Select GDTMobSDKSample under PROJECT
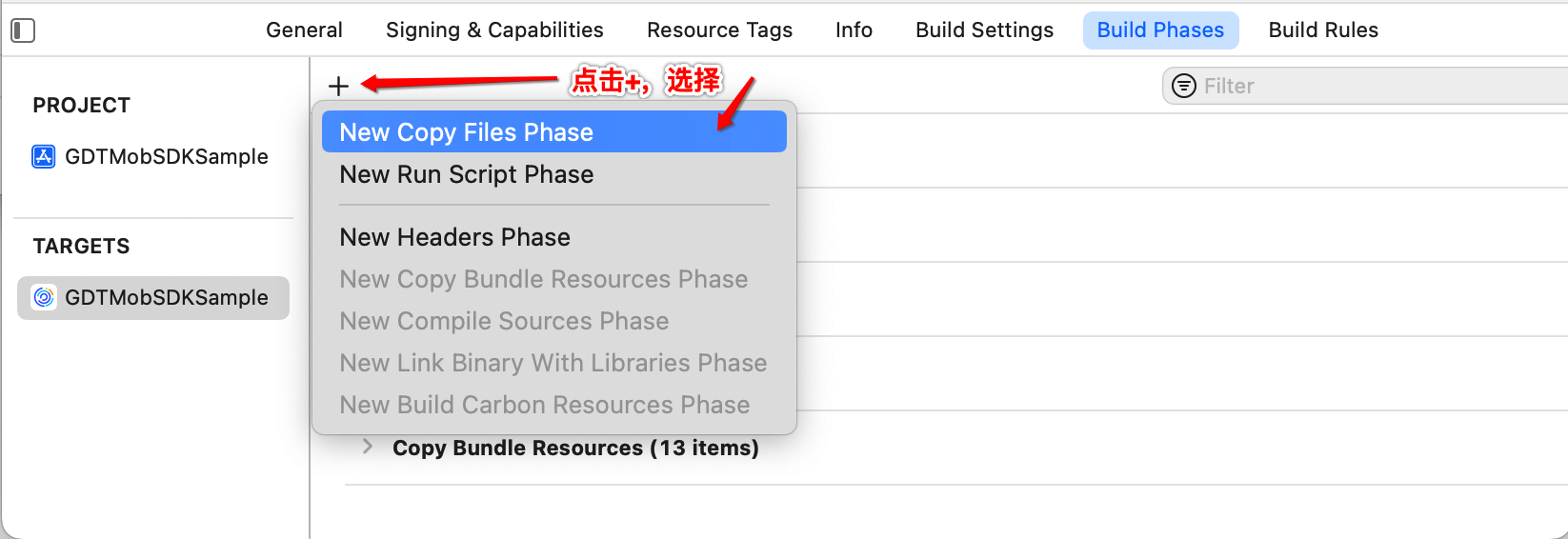This screenshot has height=539, width=1568. (166, 156)
